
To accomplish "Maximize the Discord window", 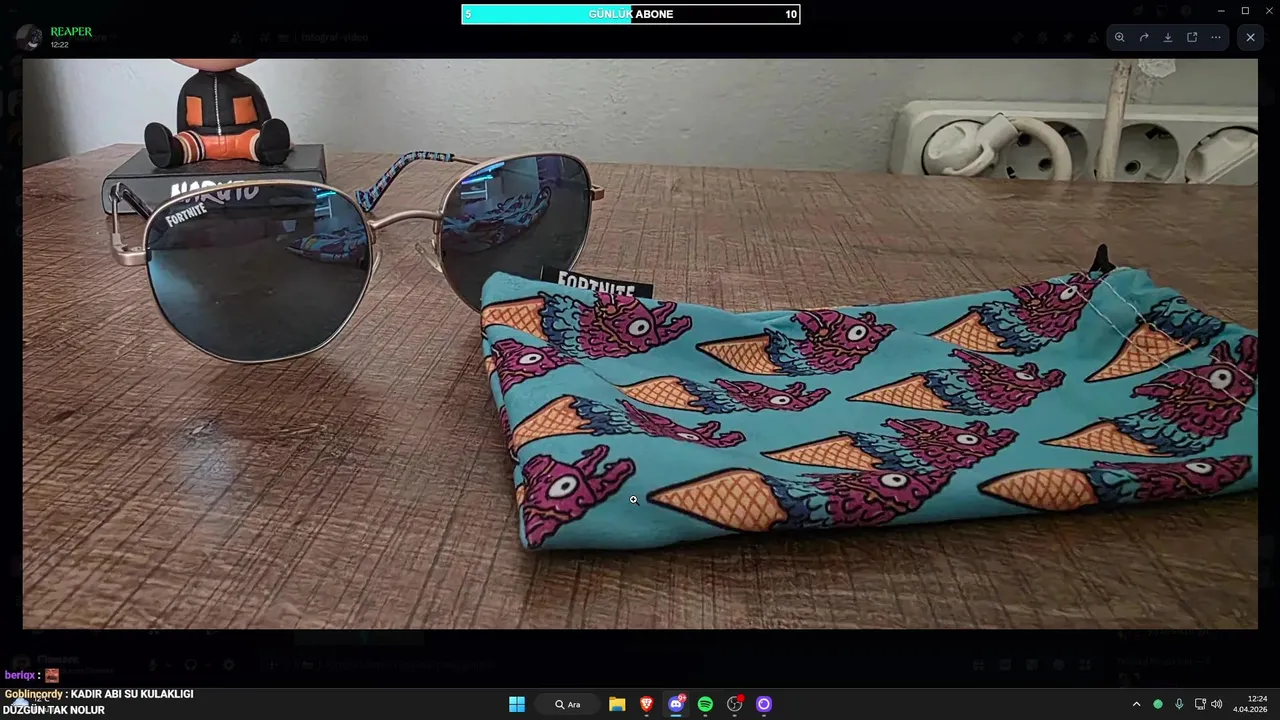I will (x=1245, y=10).
